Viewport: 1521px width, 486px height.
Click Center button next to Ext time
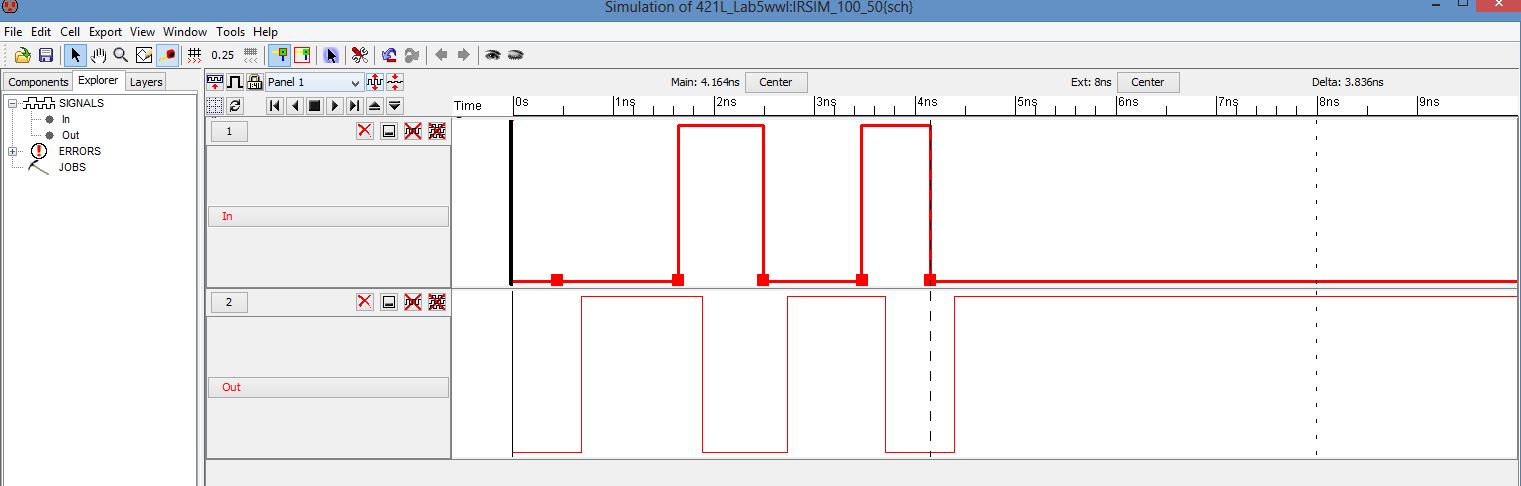[x=1148, y=82]
